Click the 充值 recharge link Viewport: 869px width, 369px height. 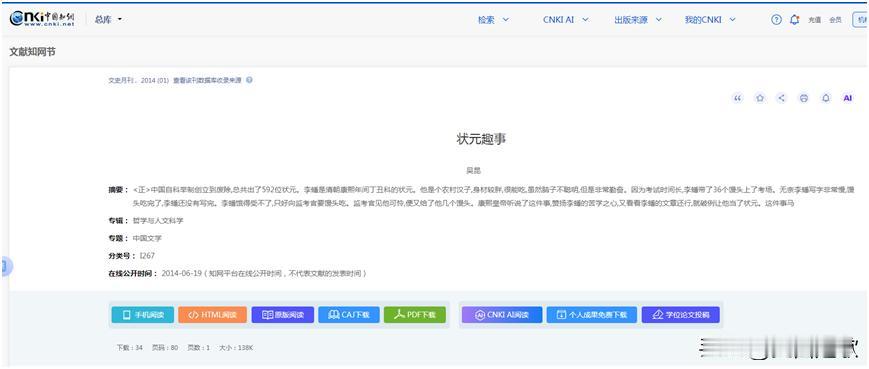click(x=814, y=20)
